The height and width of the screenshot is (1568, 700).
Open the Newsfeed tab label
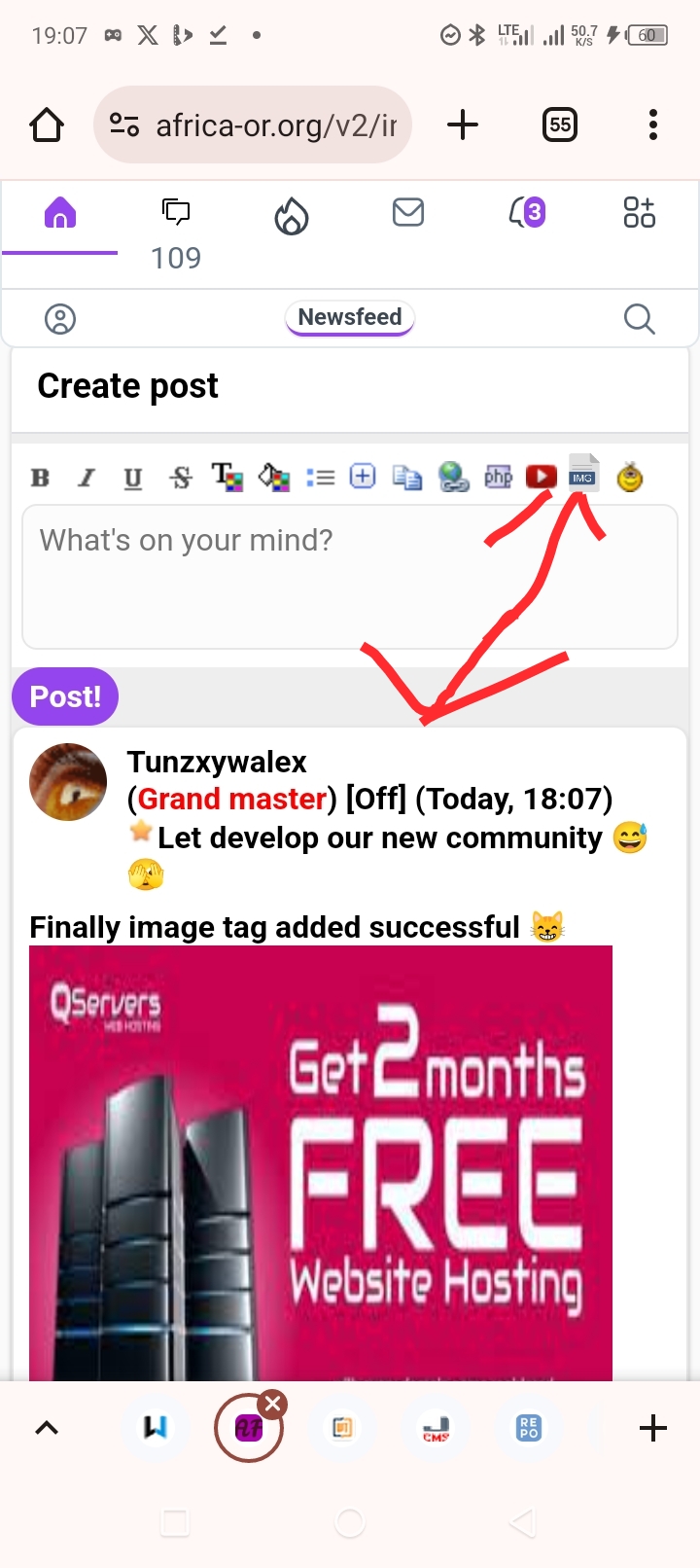(350, 317)
